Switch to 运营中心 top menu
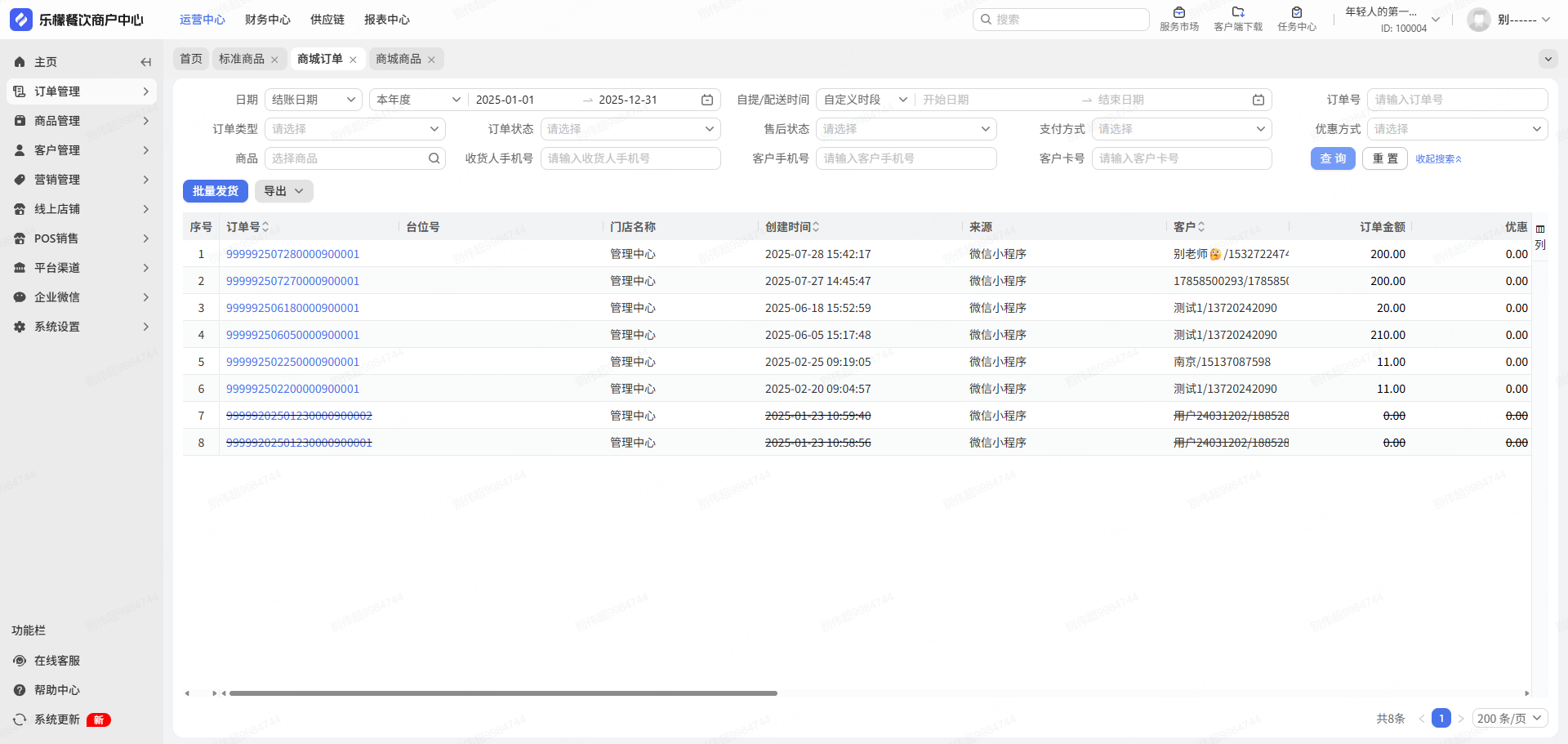Viewport: 1568px width, 744px height. pos(203,20)
